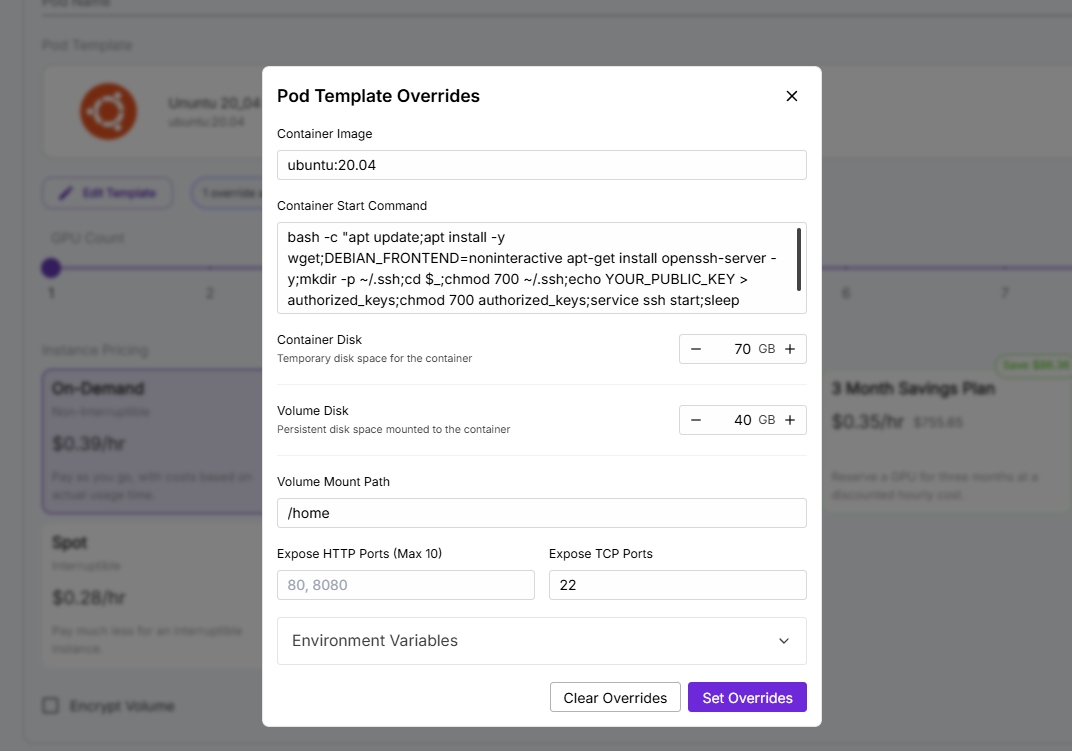
Task: Click the Expose HTTP Ports field
Action: coord(405,585)
